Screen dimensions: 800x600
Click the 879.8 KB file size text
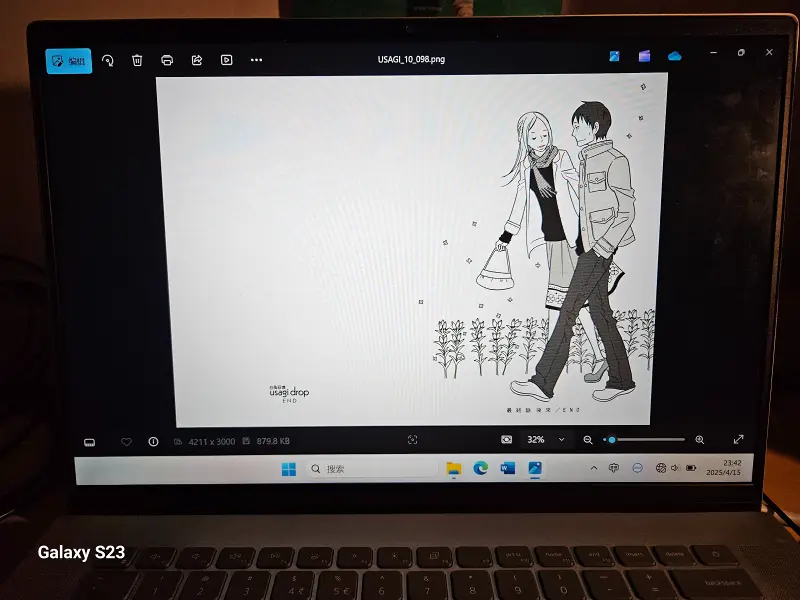click(273, 441)
